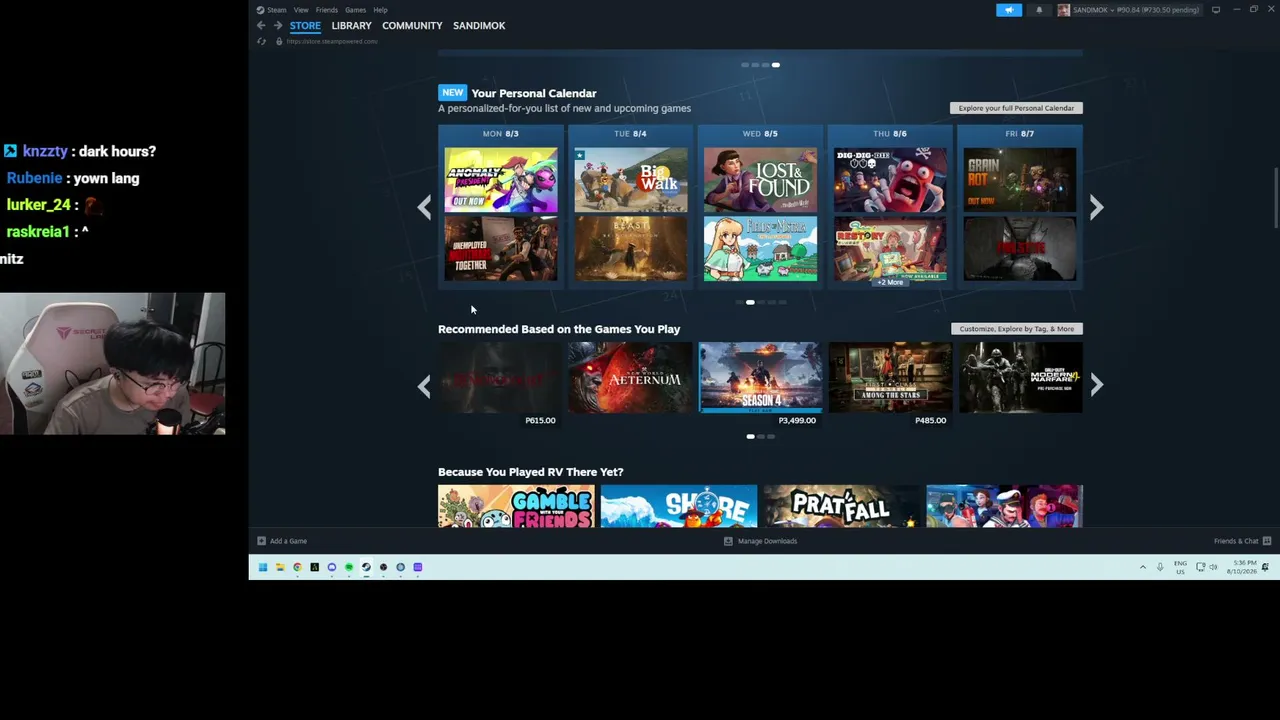Click Explore your full Personal Calendar

1016,108
